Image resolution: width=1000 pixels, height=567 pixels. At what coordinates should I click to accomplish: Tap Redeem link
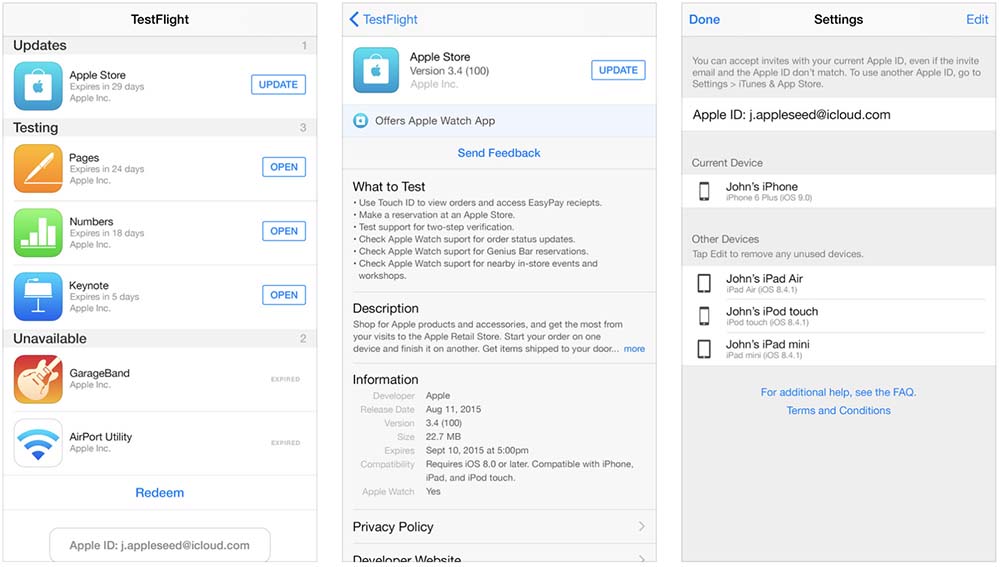point(159,492)
